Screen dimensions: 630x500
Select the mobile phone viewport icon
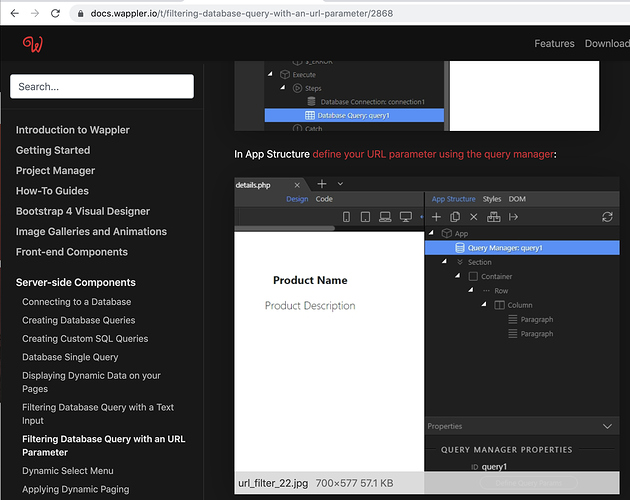[347, 217]
